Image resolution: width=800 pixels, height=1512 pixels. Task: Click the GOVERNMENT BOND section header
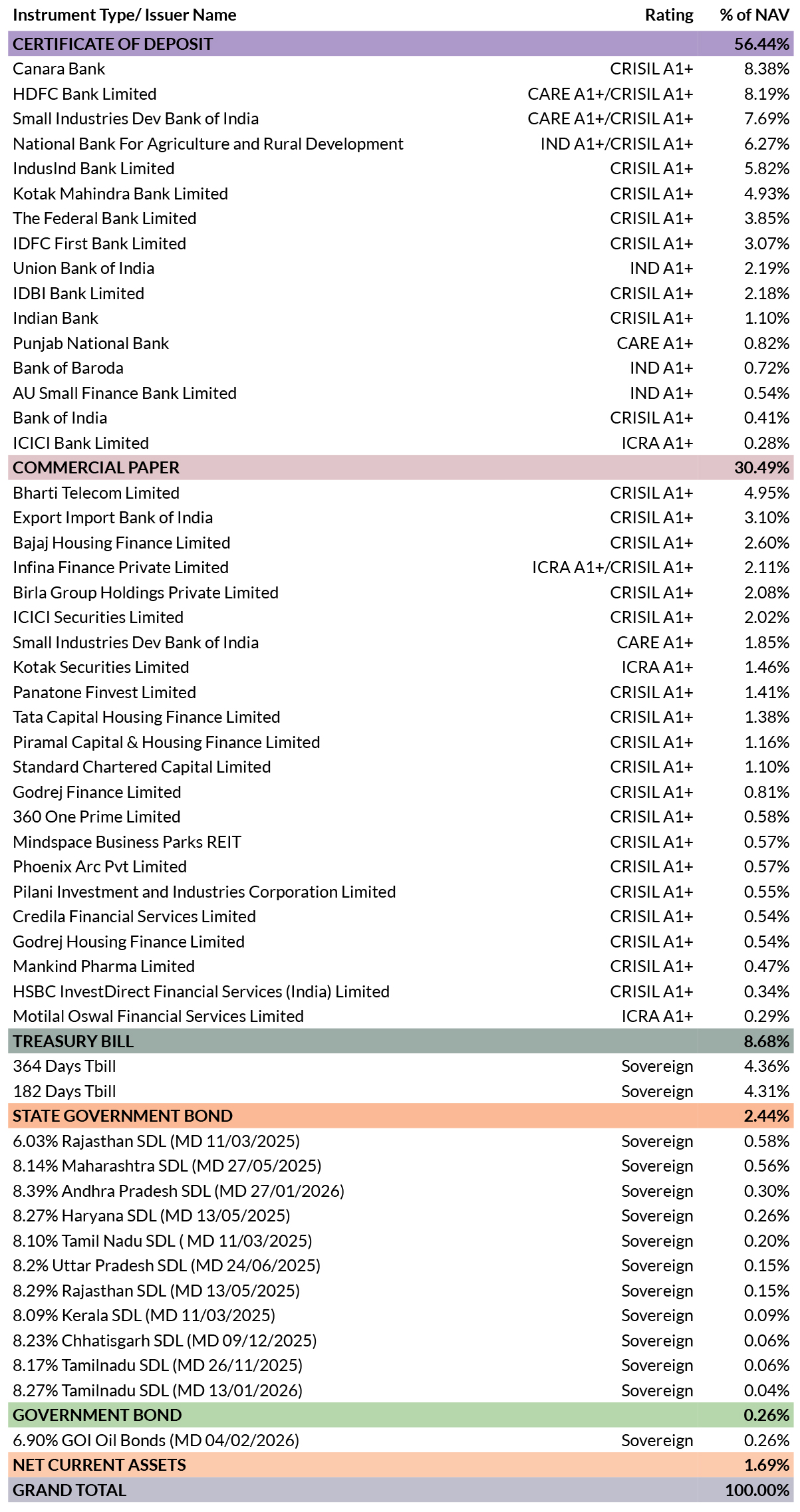(400, 1415)
